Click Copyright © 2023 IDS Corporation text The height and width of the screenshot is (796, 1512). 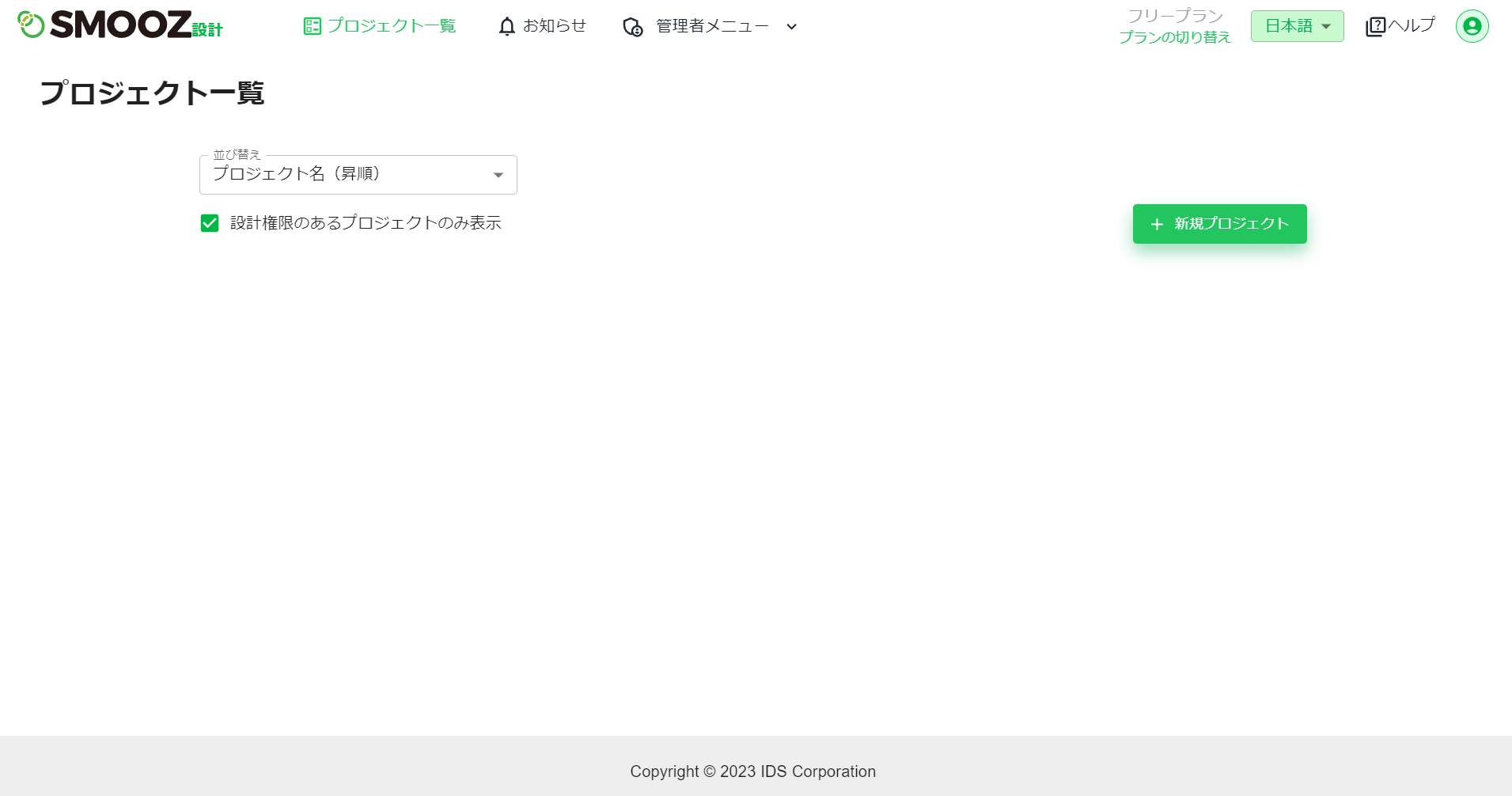[753, 771]
